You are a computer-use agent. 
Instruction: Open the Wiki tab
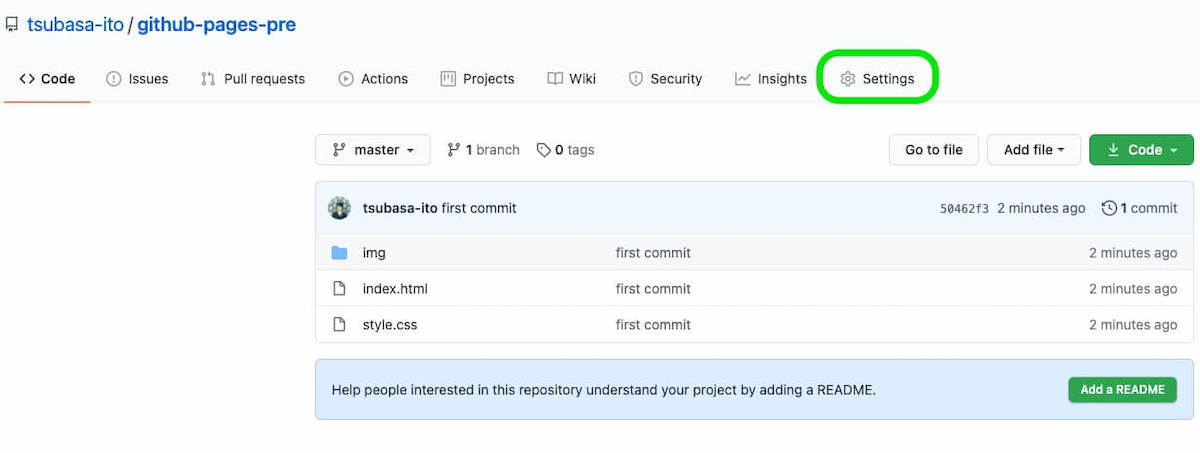click(x=571, y=79)
